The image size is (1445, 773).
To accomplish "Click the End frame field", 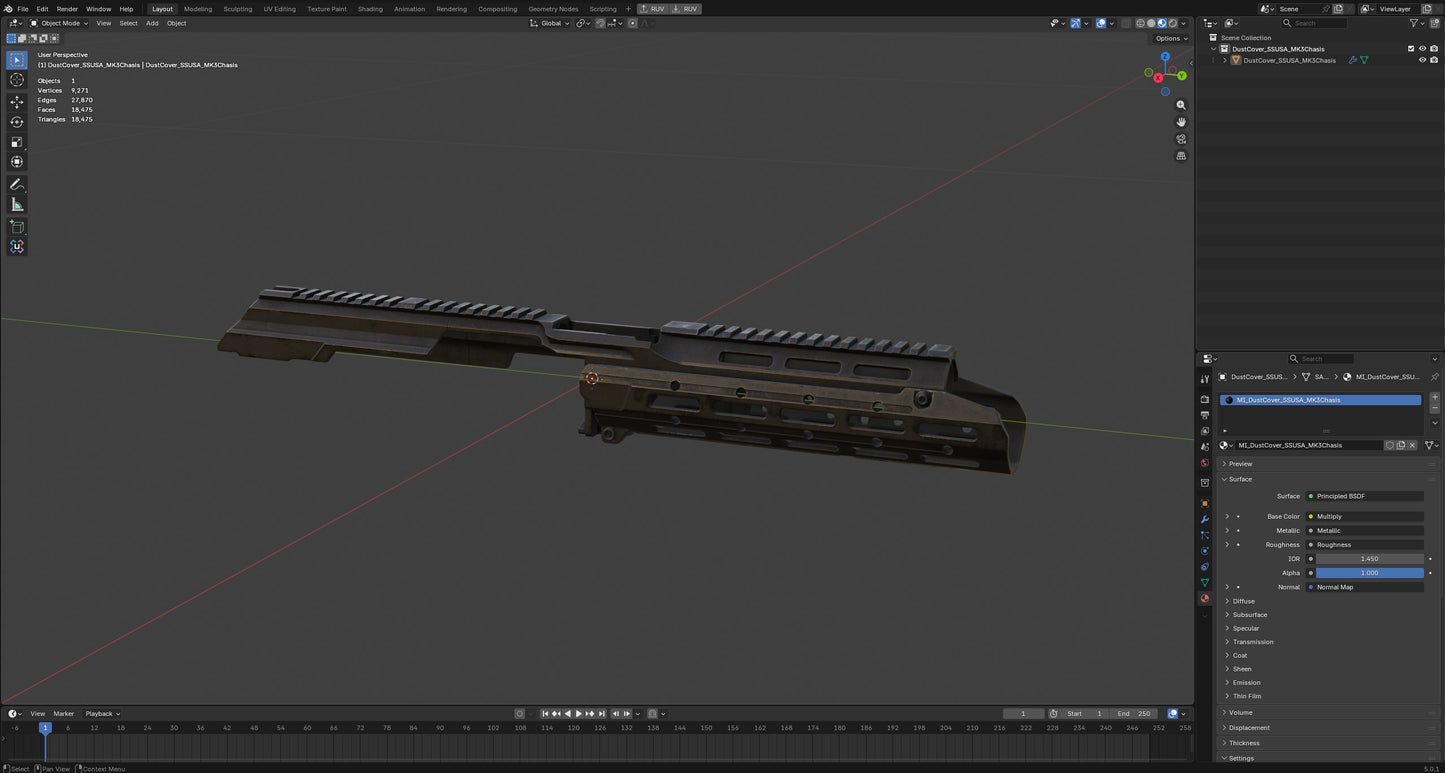I will click(x=1133, y=714).
